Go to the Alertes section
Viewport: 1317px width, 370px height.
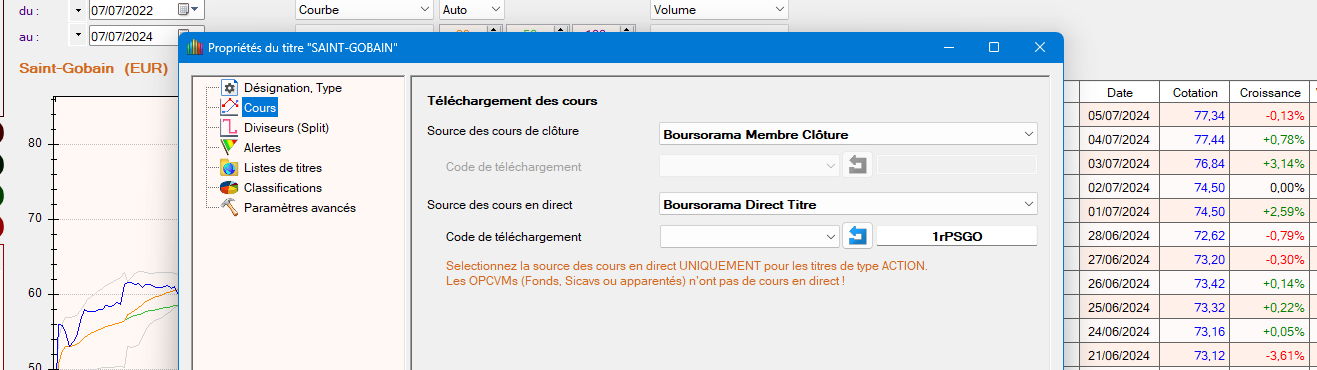pos(262,147)
